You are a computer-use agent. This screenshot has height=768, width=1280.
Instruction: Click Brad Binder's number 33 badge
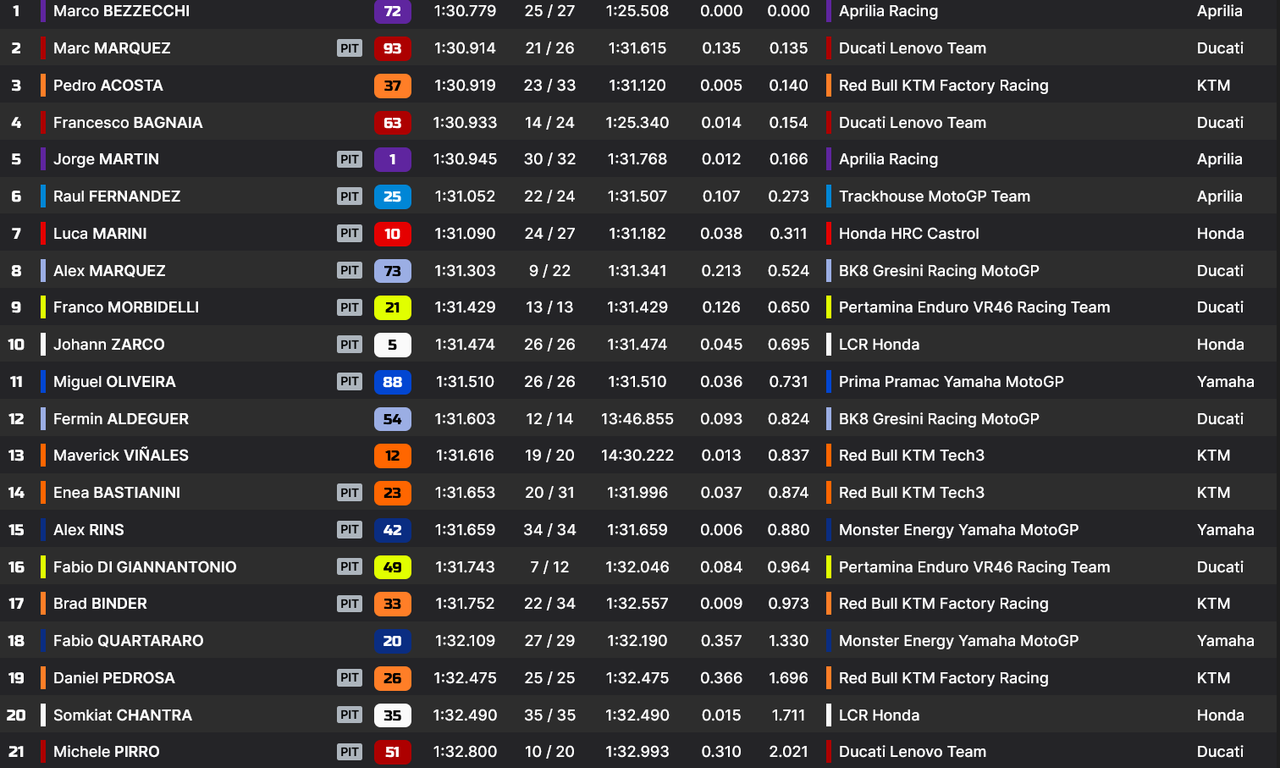point(392,603)
